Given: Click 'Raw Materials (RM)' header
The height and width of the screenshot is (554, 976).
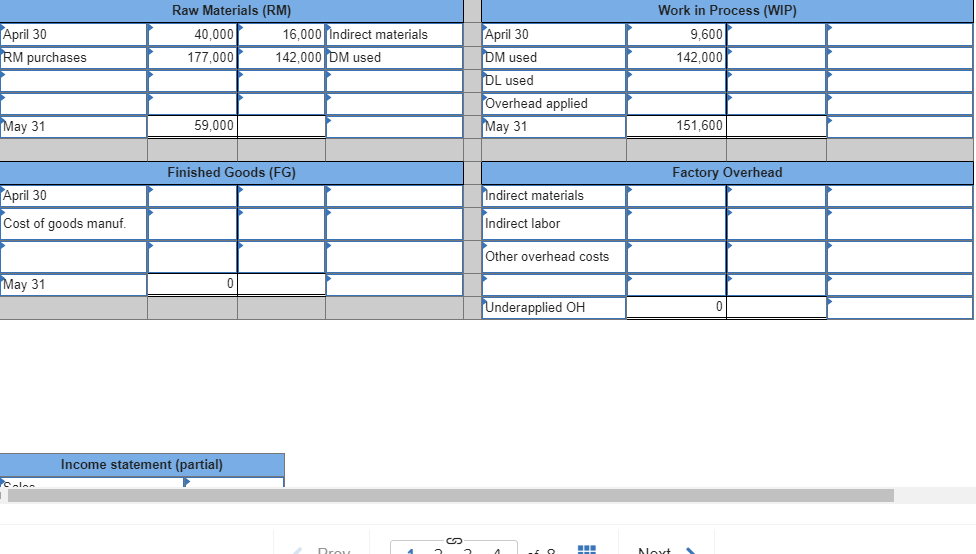Looking at the screenshot, I should pyautogui.click(x=232, y=11).
